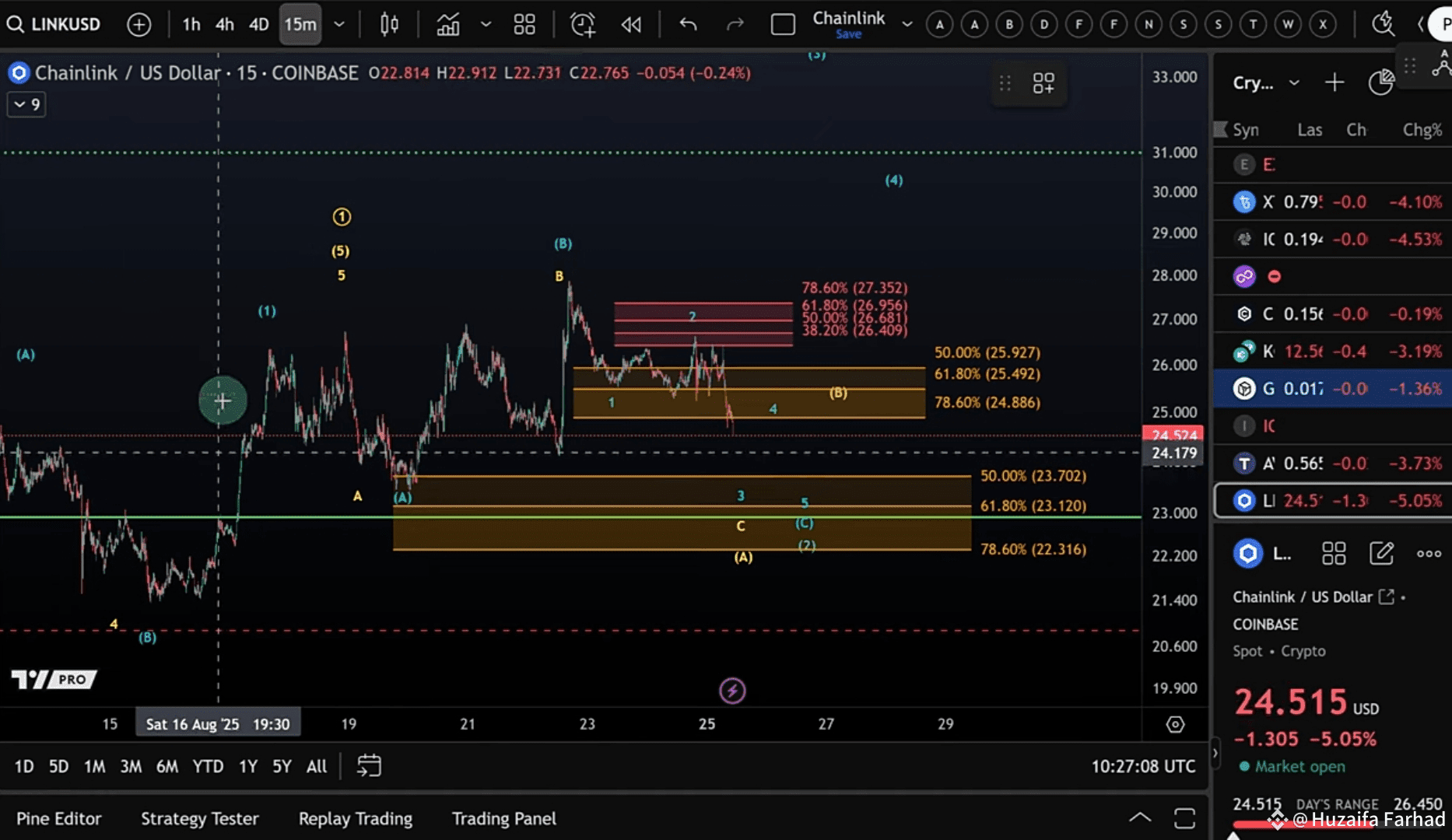The width and height of the screenshot is (1452, 840).
Task: Select the watchlist row priced 0.156
Action: (x=1333, y=313)
